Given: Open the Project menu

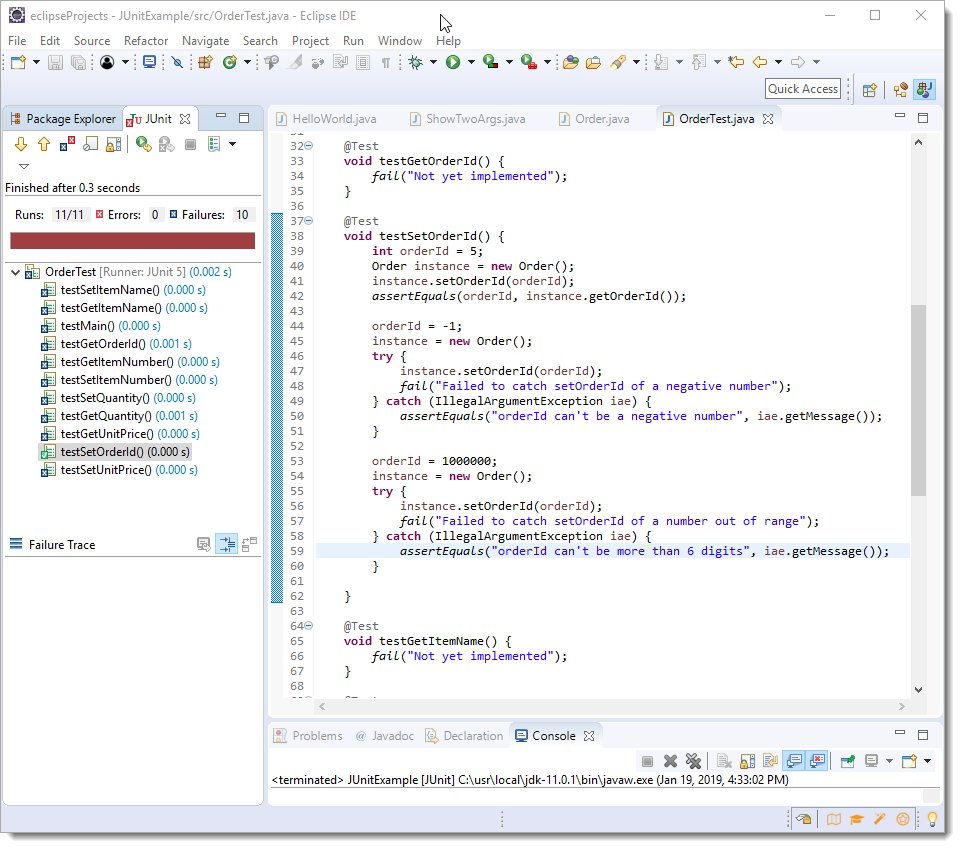Looking at the screenshot, I should pos(310,41).
